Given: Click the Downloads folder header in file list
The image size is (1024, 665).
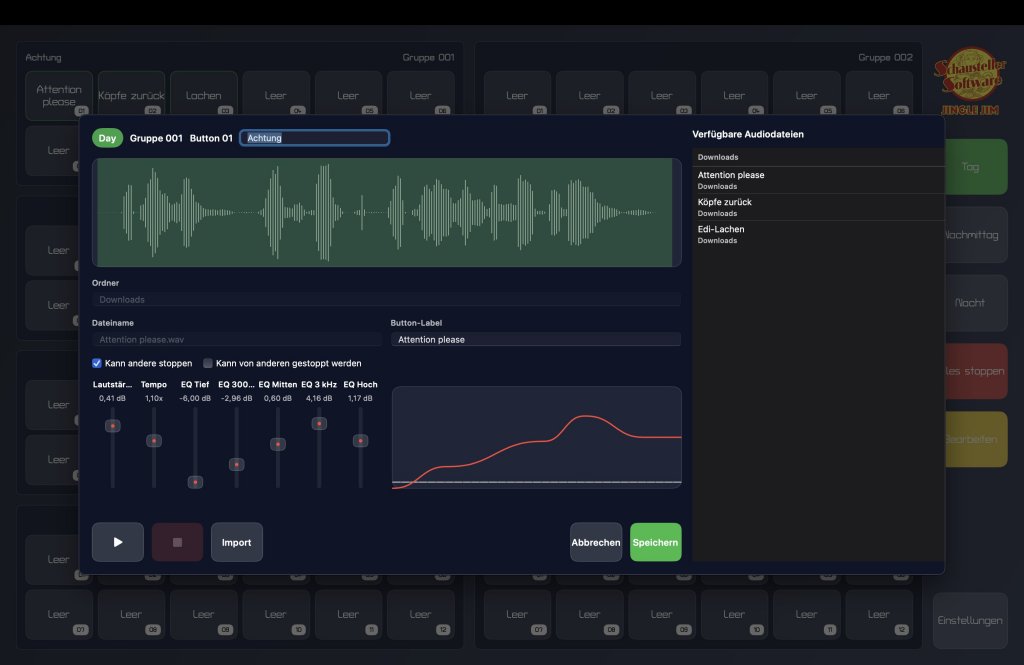Looking at the screenshot, I should click(818, 157).
